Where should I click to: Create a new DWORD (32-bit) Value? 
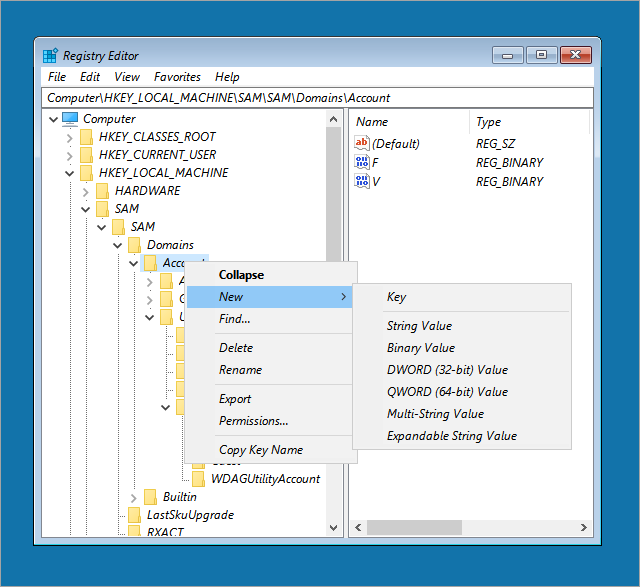(462, 370)
